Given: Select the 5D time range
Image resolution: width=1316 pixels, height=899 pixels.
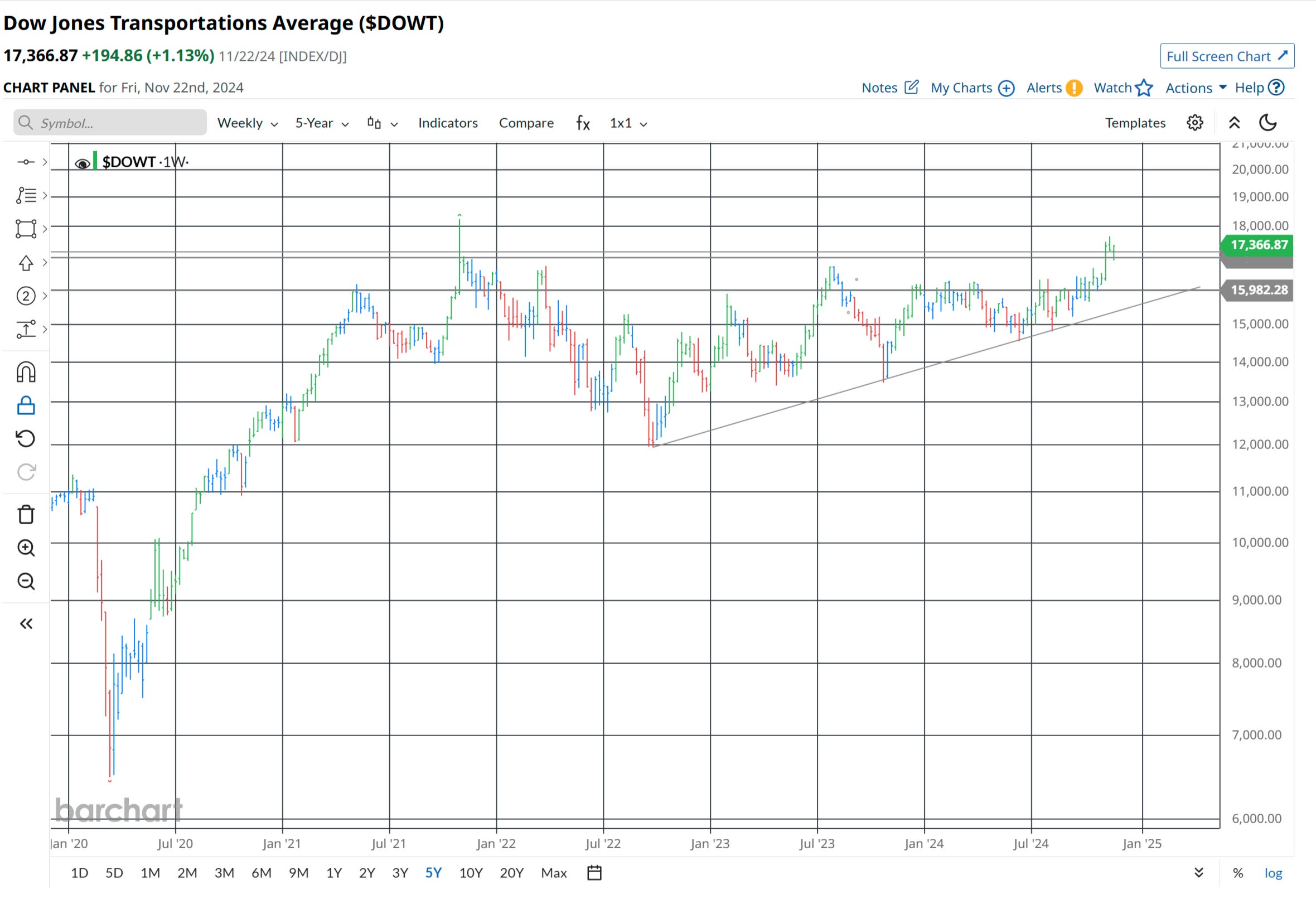Looking at the screenshot, I should 114,872.
